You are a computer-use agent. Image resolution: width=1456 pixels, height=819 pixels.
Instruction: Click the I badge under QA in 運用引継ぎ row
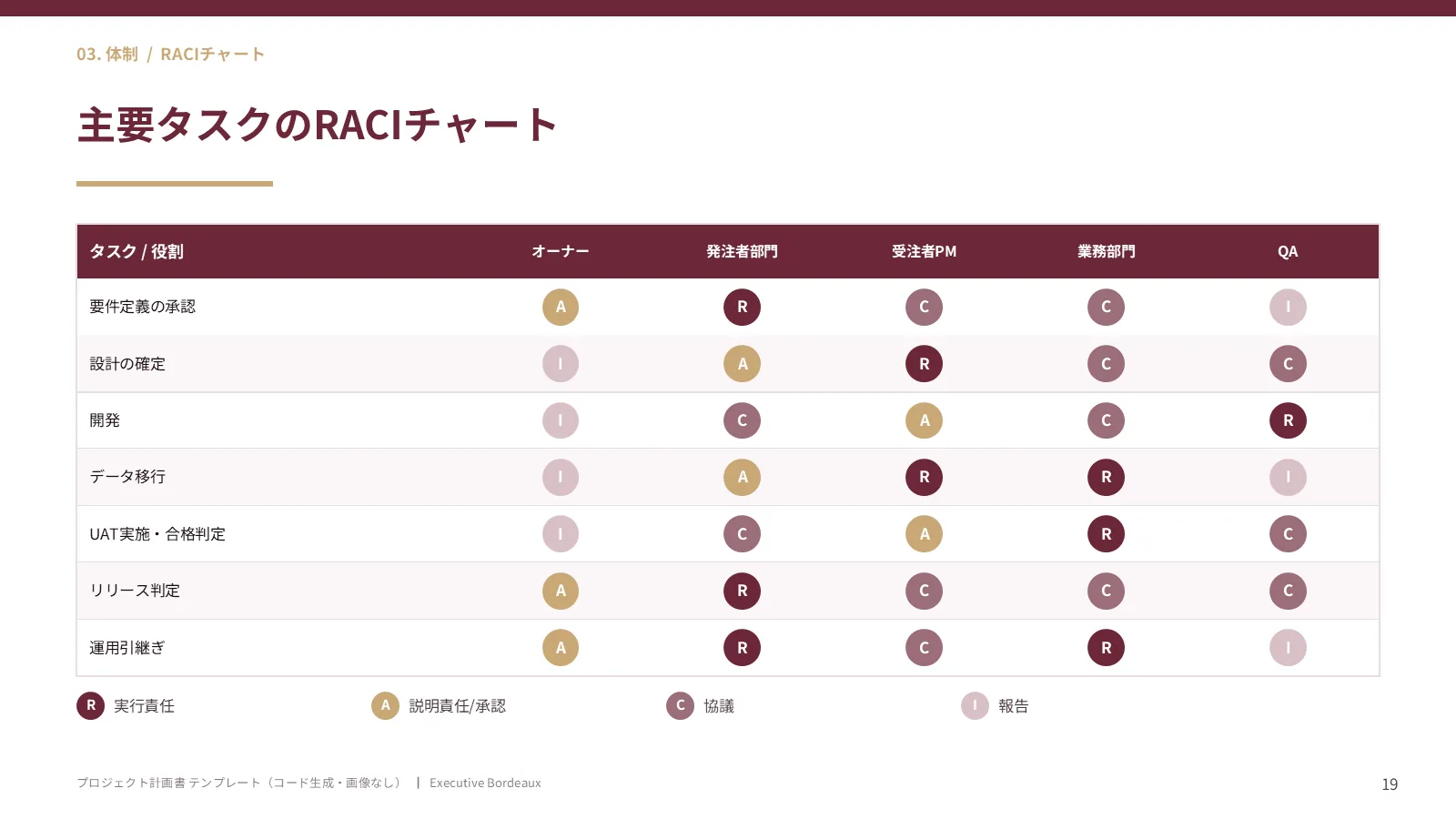click(1289, 648)
